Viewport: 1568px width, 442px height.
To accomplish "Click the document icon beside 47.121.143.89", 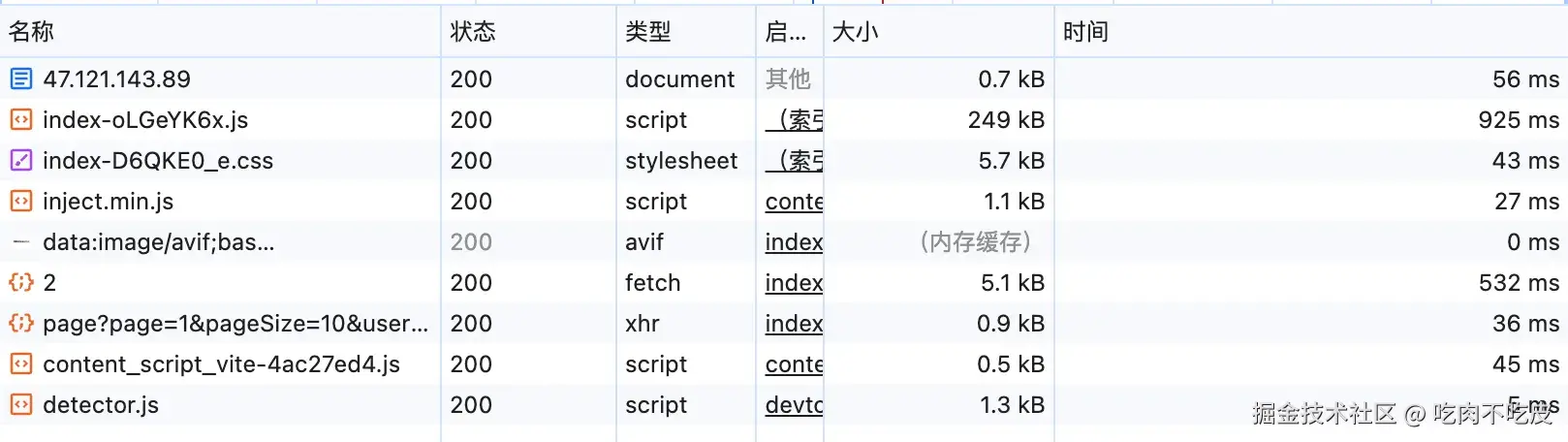I will [x=21, y=79].
